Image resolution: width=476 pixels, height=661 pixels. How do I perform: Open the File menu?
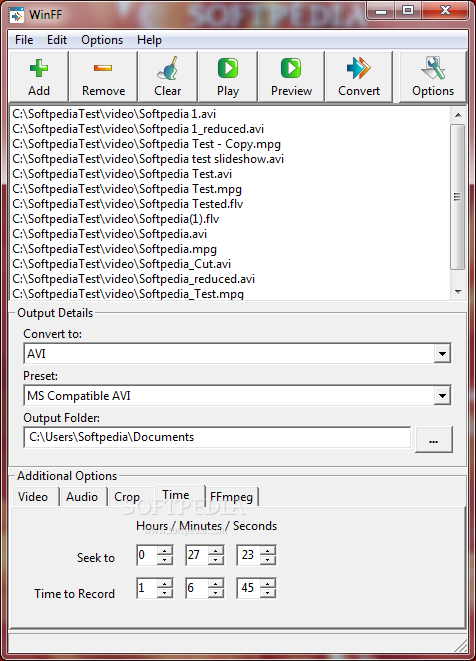[24, 40]
